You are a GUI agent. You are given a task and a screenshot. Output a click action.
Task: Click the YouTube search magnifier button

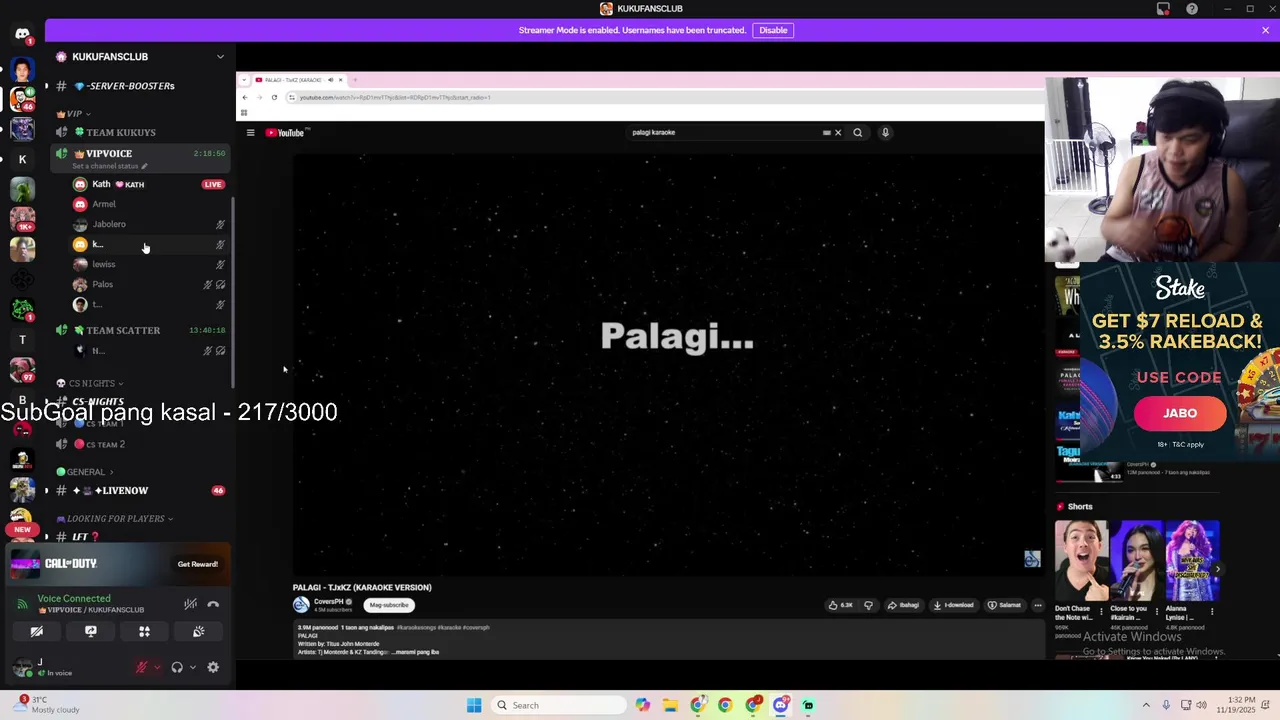(x=858, y=132)
